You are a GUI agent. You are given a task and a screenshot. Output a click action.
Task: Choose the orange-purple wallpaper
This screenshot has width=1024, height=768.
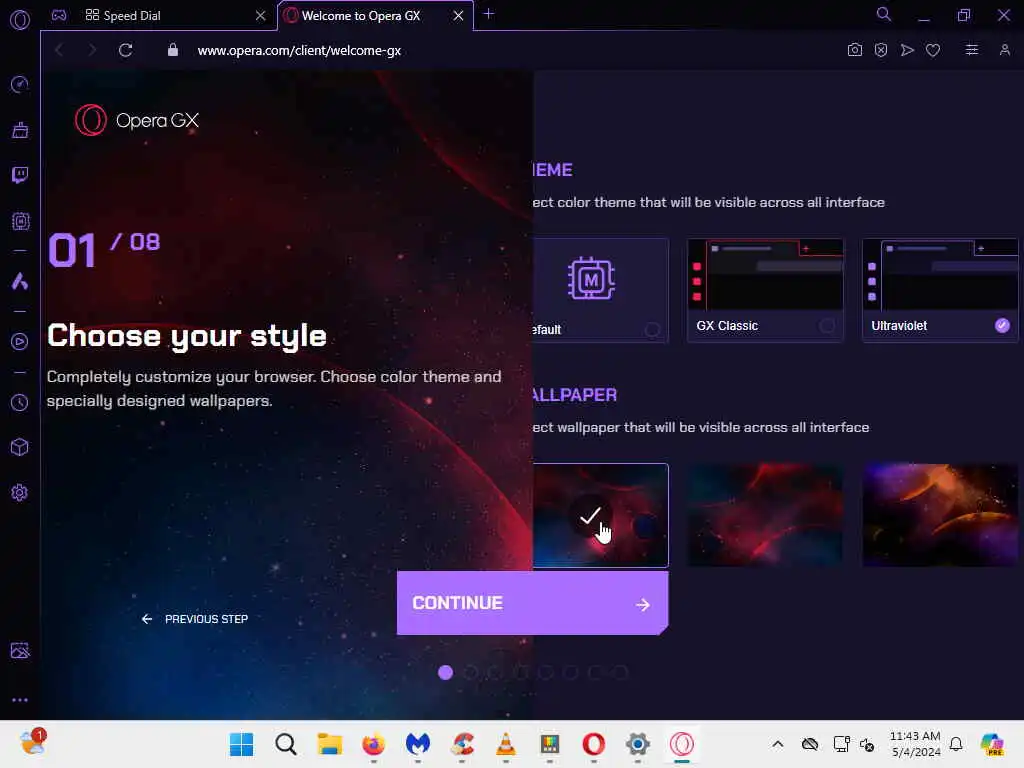click(940, 515)
